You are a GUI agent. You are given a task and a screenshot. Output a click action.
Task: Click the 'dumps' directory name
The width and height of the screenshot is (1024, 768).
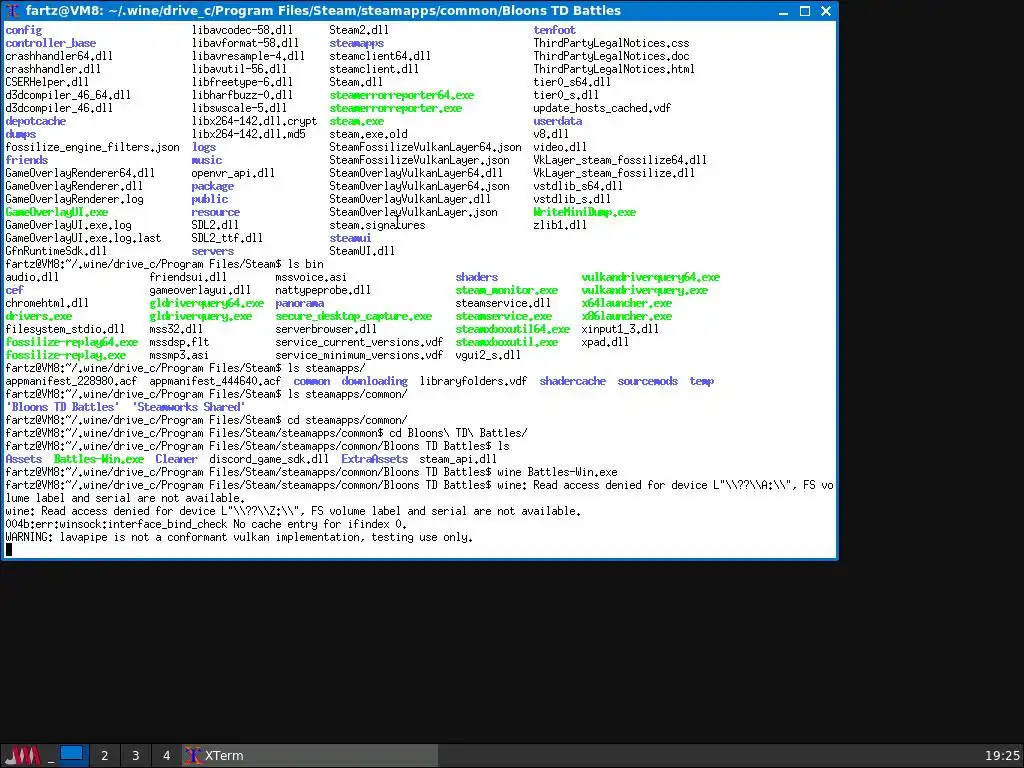pos(20,135)
